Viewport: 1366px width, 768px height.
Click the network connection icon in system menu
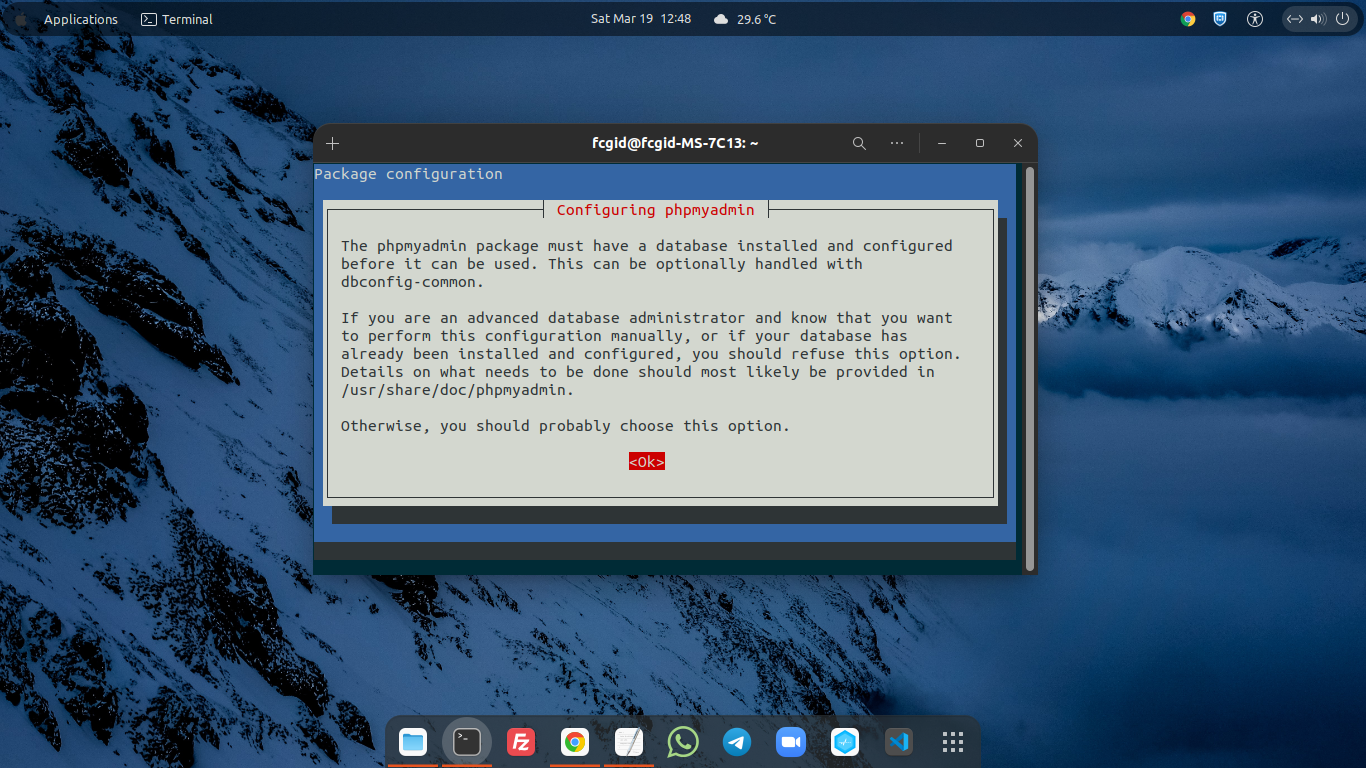click(x=1295, y=19)
